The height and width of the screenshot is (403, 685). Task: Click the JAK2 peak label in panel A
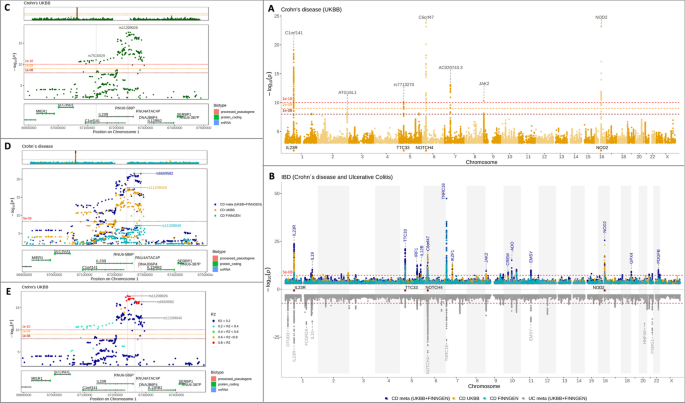click(x=484, y=83)
